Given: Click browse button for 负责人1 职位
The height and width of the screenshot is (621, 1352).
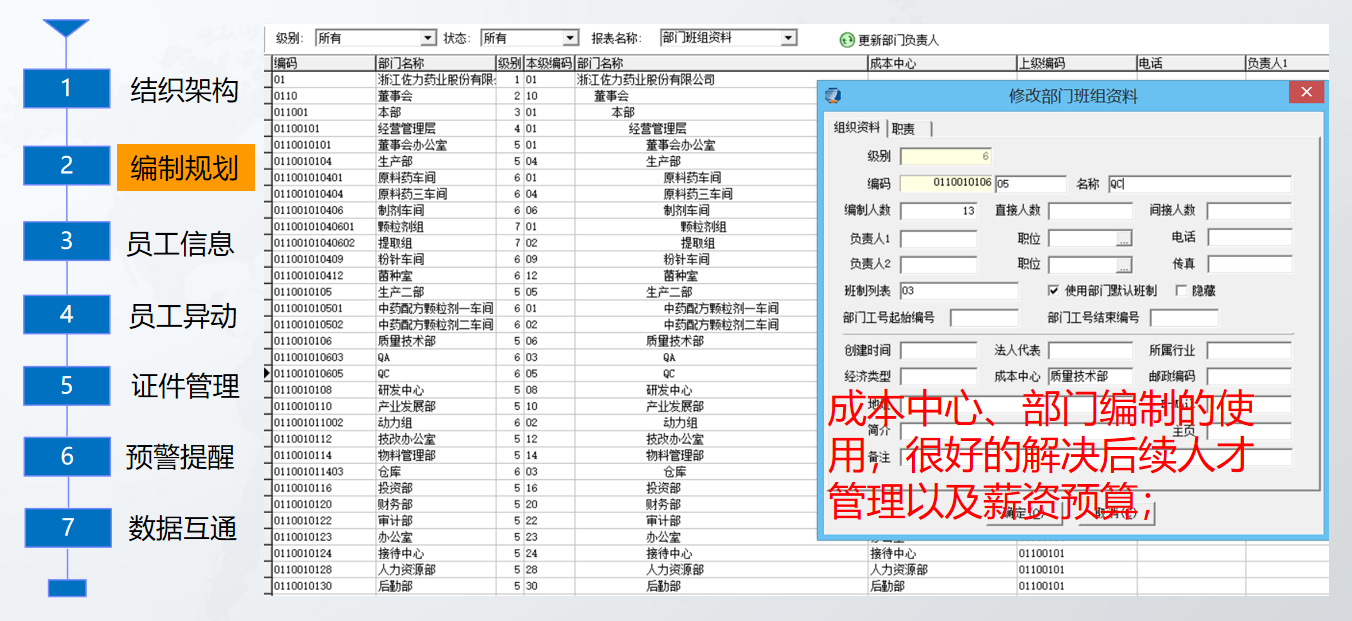Looking at the screenshot, I should point(1124,239).
